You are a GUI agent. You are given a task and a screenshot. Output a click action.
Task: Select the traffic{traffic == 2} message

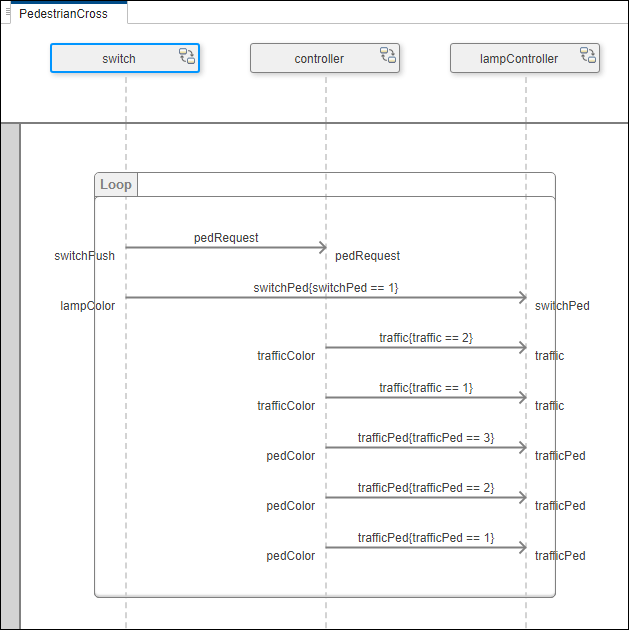(x=426, y=338)
